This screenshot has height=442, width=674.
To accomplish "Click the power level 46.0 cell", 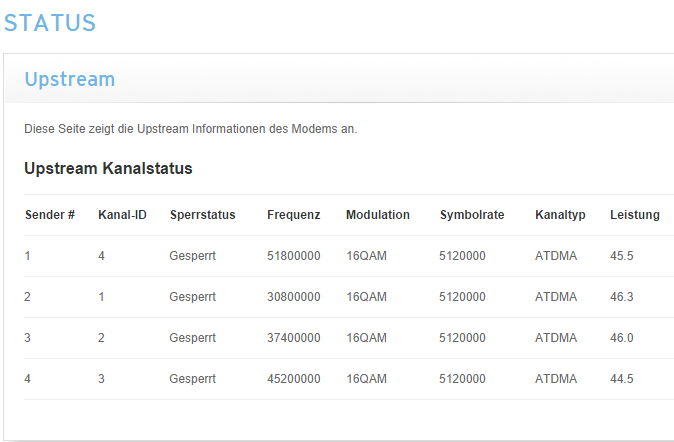I will [x=622, y=338].
